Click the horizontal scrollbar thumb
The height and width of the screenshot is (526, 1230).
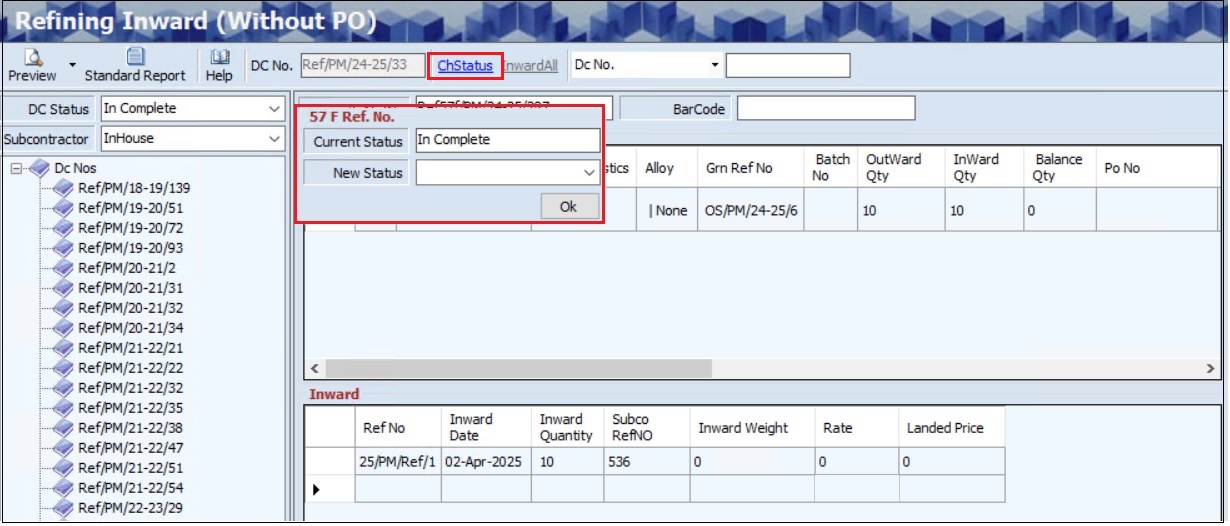pyautogui.click(x=518, y=369)
